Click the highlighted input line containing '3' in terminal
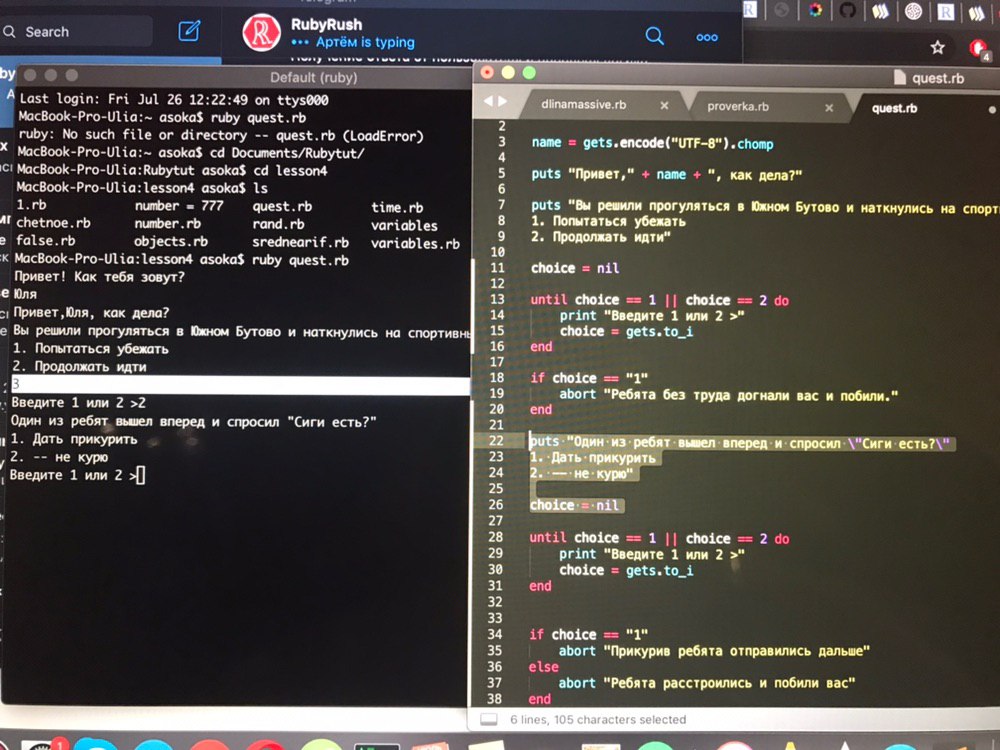 [241, 385]
